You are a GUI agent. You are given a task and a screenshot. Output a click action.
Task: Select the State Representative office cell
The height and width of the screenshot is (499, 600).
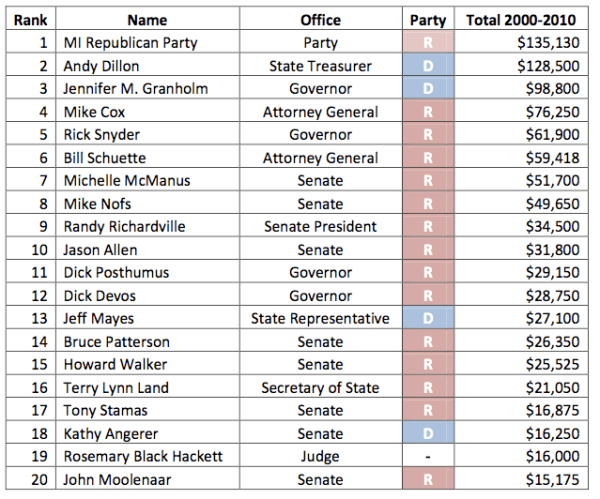point(321,319)
